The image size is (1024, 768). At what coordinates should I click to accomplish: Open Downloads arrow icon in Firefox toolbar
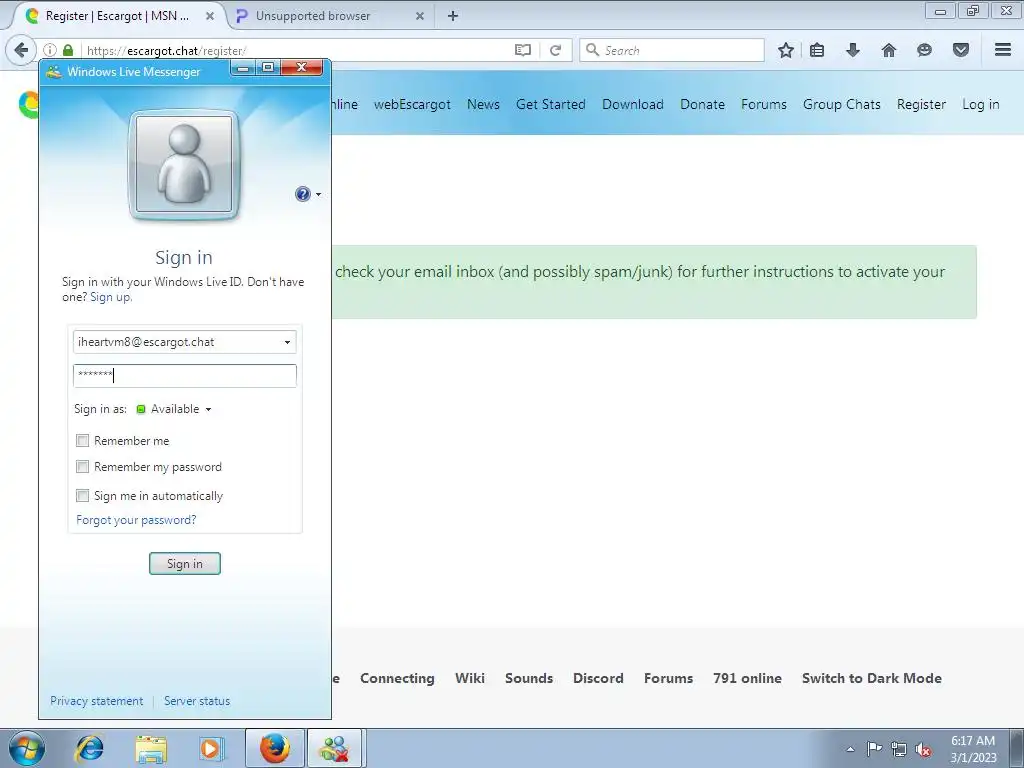[853, 50]
